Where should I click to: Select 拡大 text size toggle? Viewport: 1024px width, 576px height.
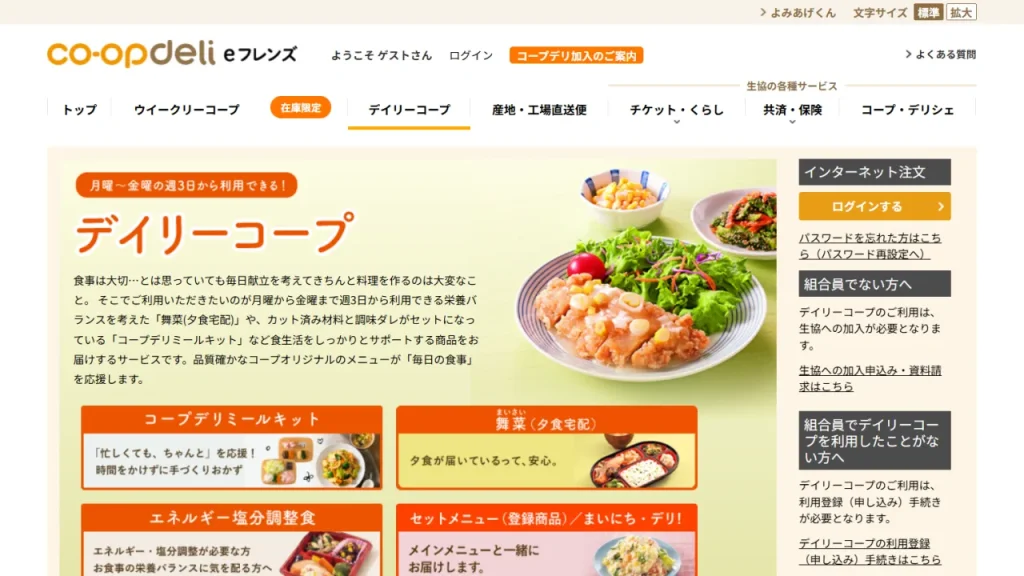tap(961, 12)
